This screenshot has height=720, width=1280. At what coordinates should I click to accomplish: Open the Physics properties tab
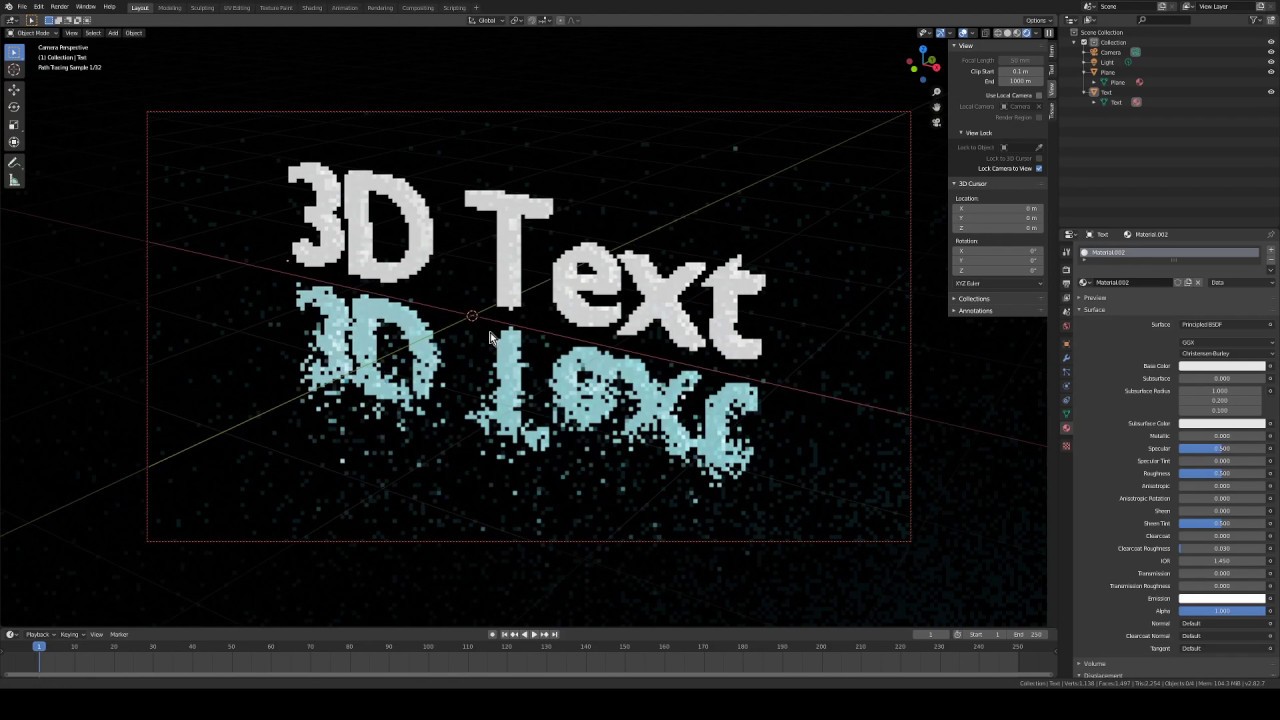(1066, 385)
